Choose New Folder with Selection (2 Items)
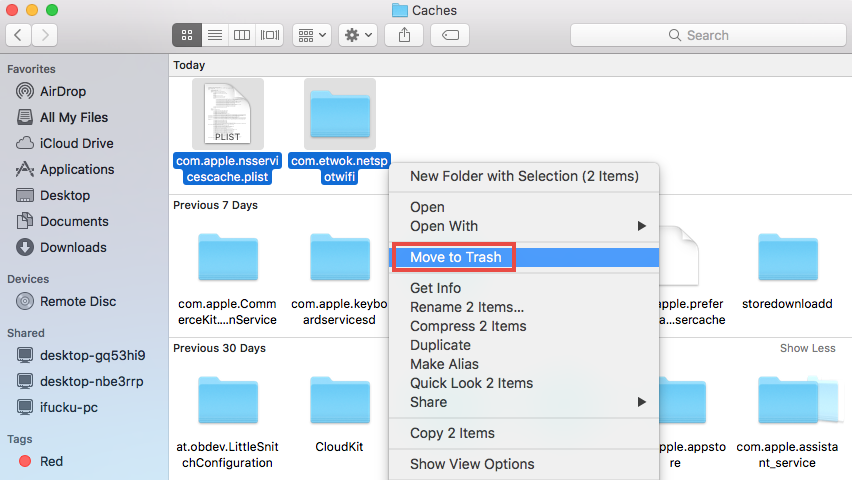 (524, 177)
